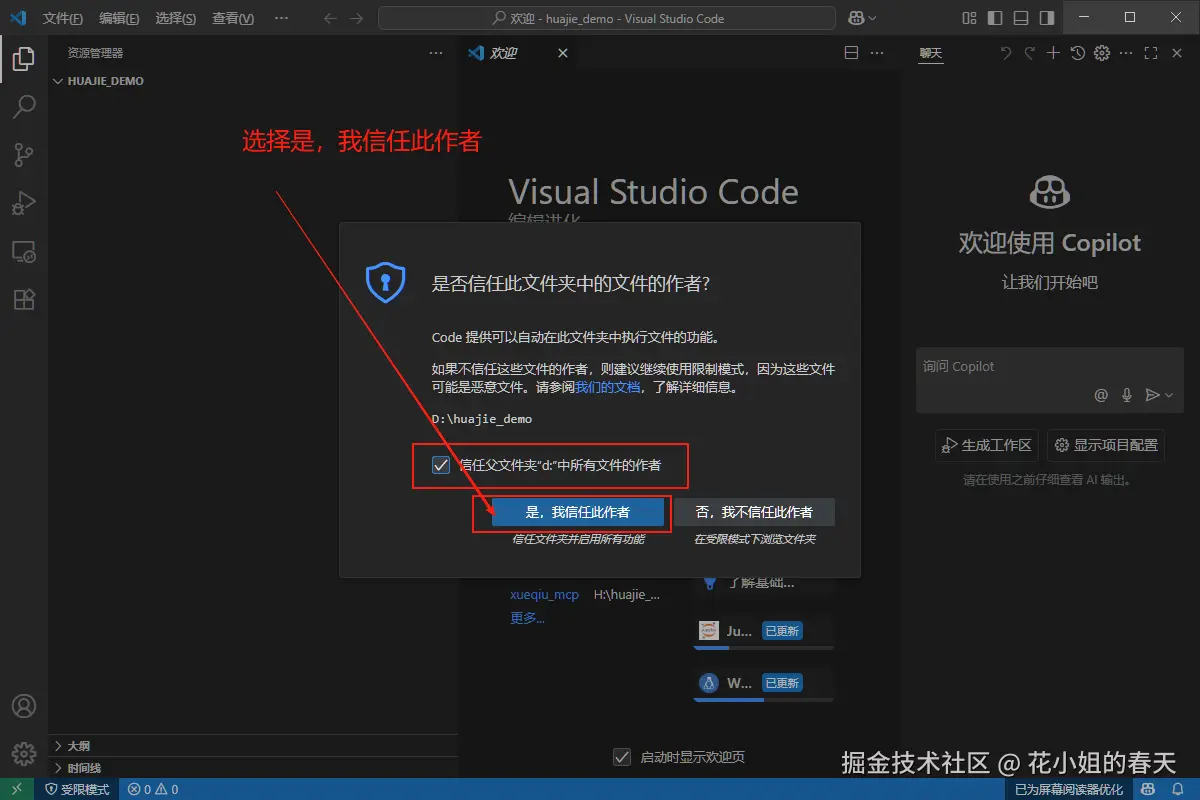This screenshot has width=1200, height=800.
Task: Open the 编辑(E) menu
Action: (x=119, y=18)
